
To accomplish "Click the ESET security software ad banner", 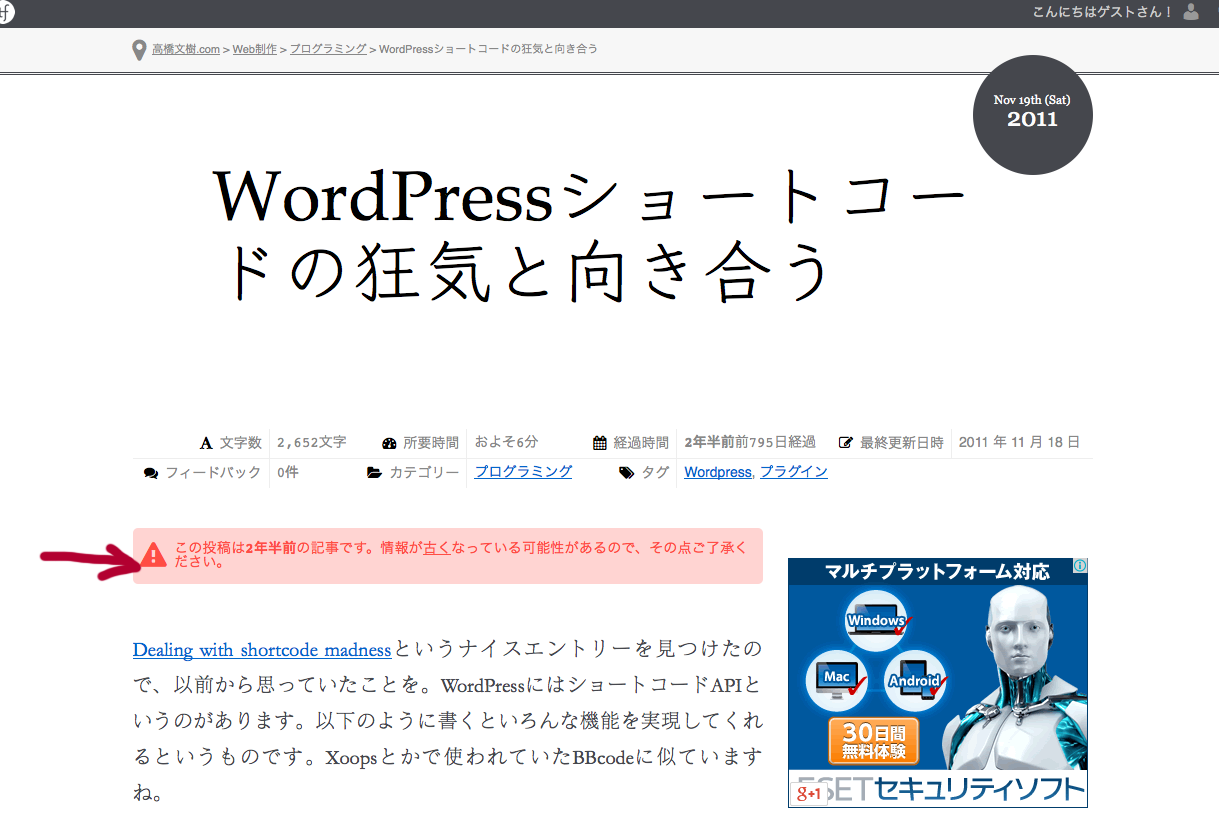I will [x=937, y=683].
